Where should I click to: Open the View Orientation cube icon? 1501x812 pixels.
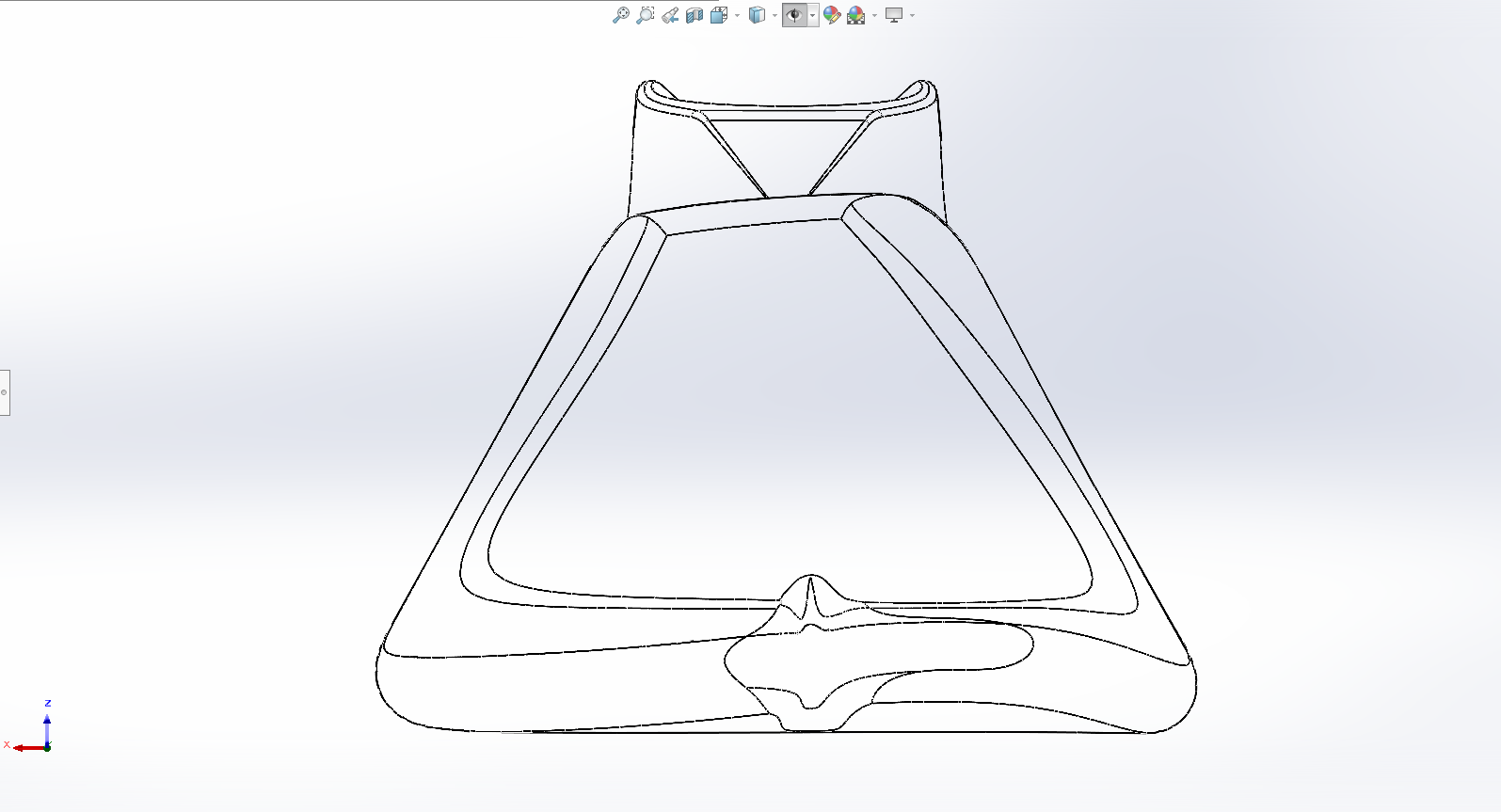(719, 15)
